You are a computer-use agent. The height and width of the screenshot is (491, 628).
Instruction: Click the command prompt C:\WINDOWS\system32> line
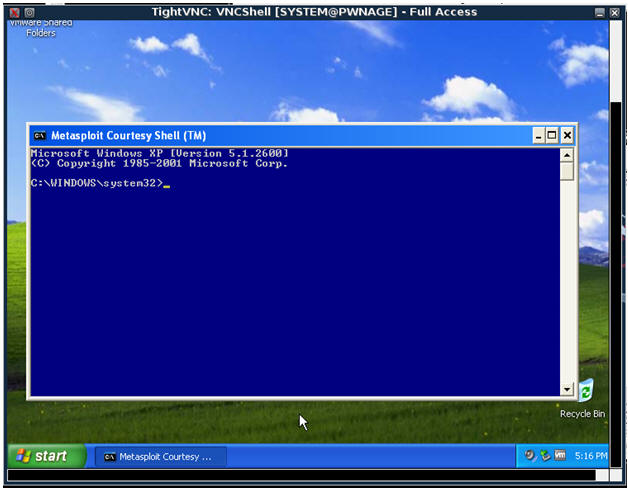[x=100, y=183]
